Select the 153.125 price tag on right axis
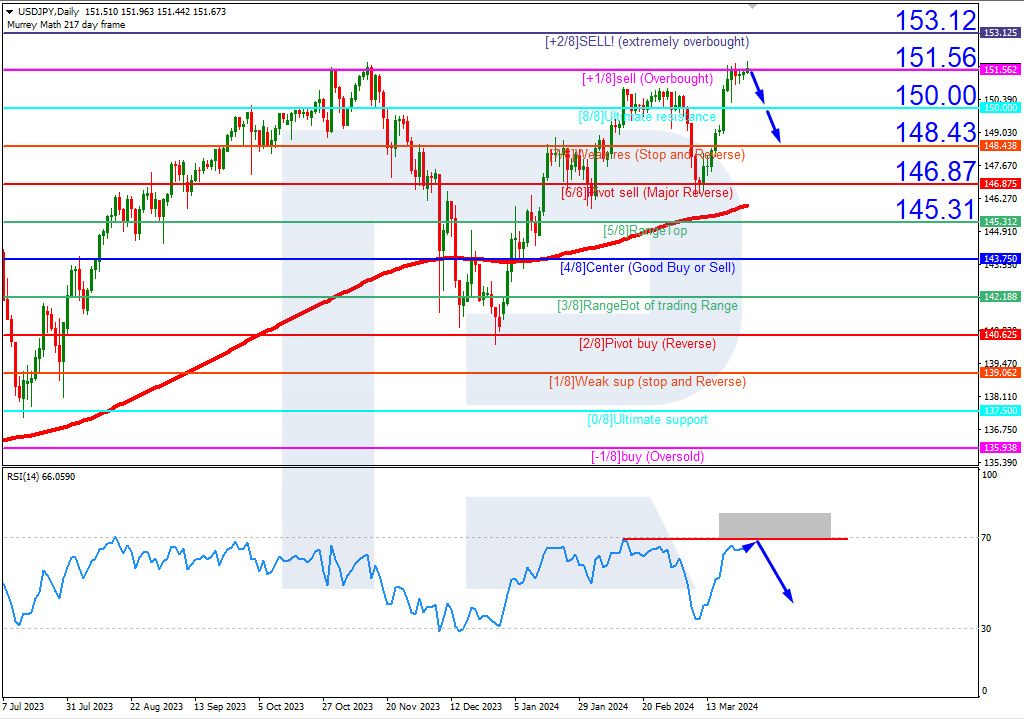Screen dimensions: 1024x719 [x=999, y=33]
